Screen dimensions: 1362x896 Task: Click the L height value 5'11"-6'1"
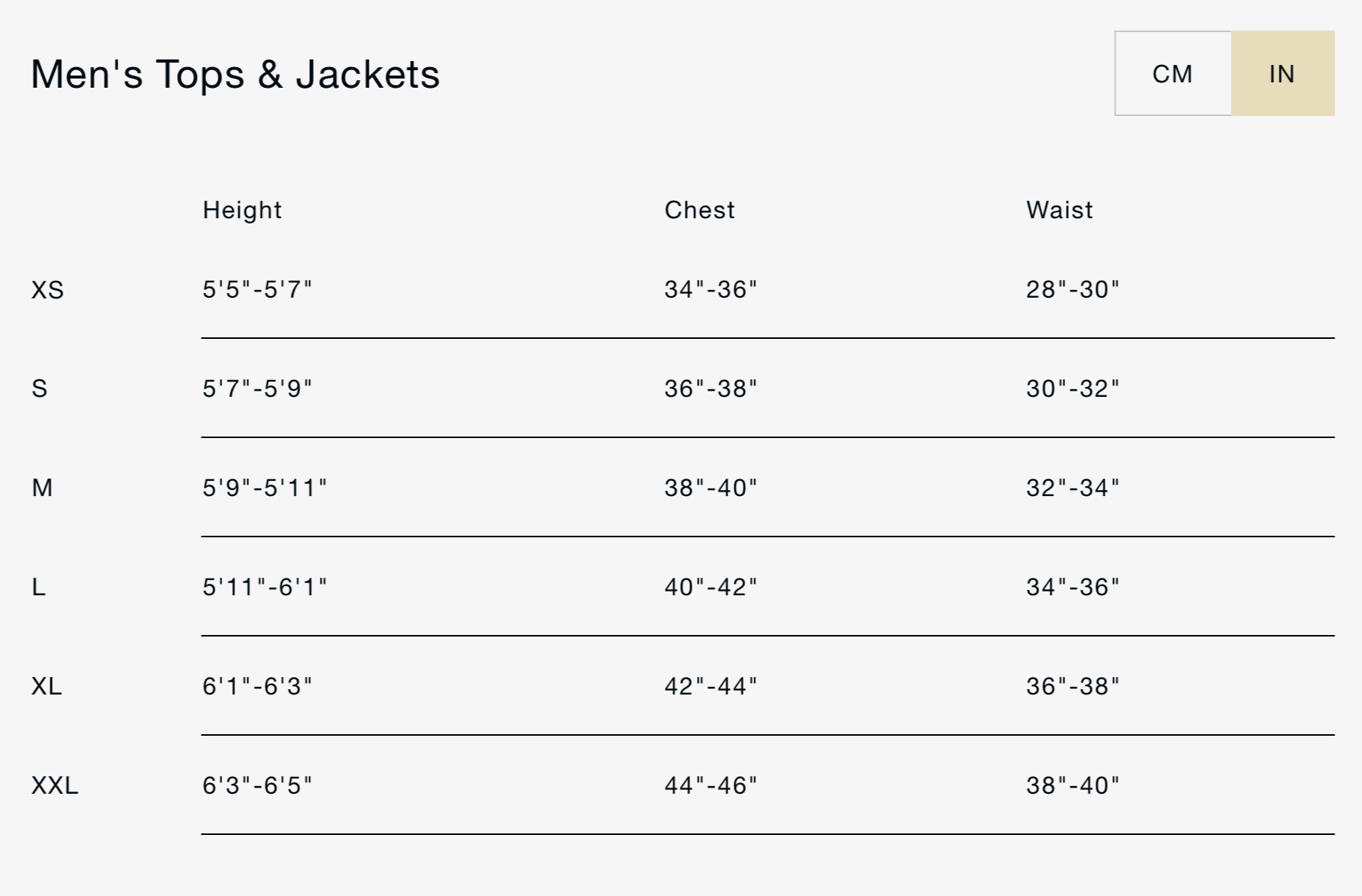point(265,587)
